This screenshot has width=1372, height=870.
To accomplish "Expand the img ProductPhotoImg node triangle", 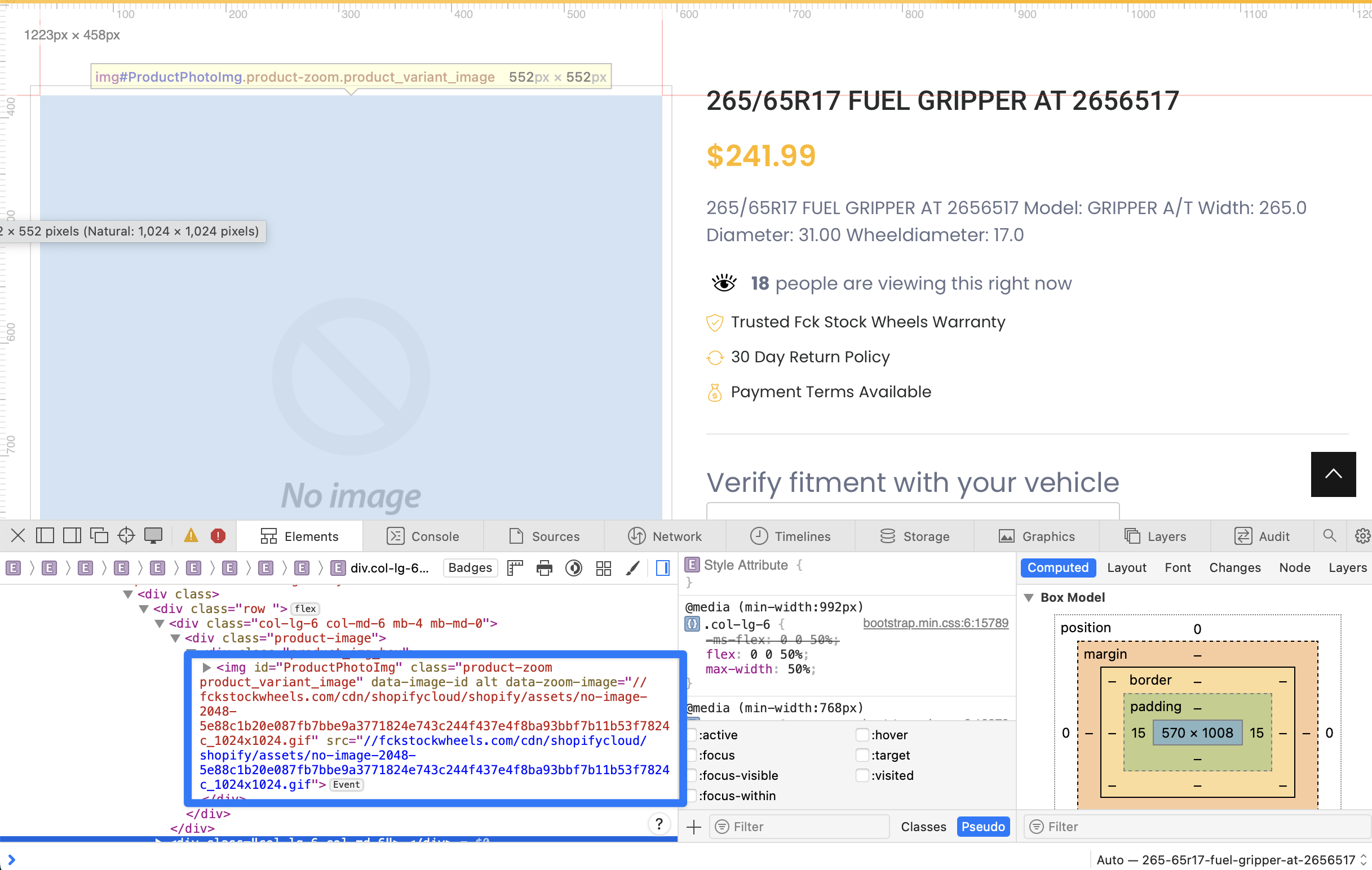I will click(x=207, y=667).
